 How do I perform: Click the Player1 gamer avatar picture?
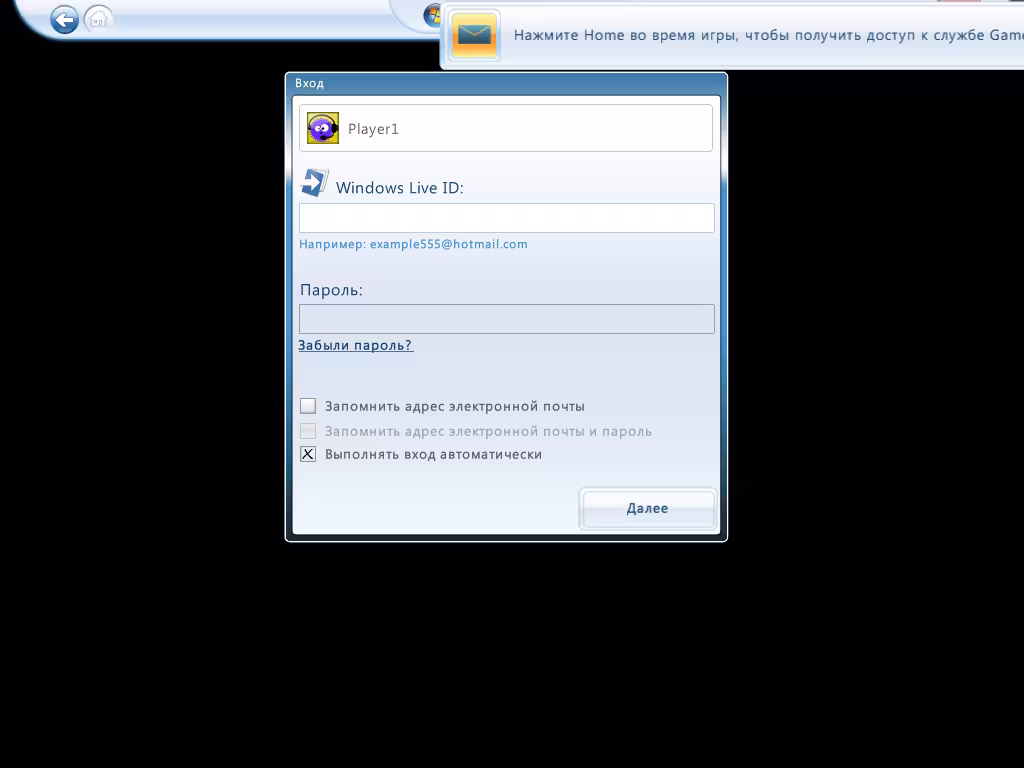(323, 128)
